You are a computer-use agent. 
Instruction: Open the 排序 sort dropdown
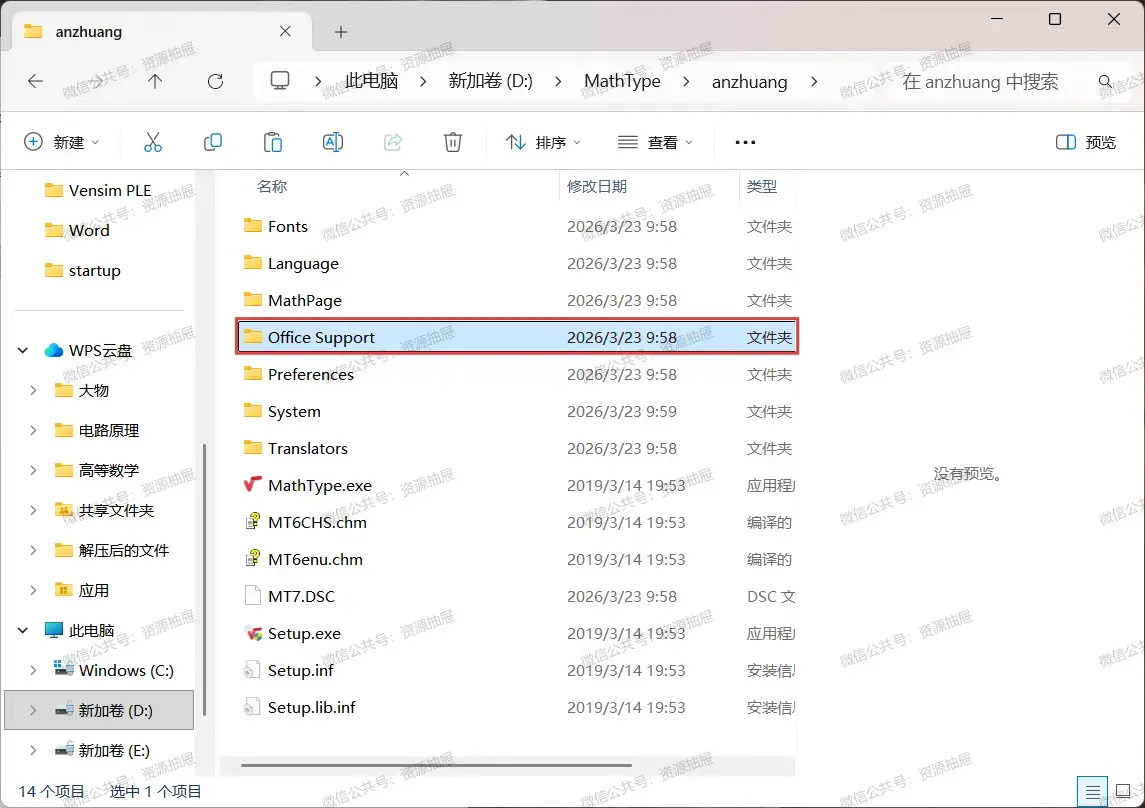tap(544, 142)
